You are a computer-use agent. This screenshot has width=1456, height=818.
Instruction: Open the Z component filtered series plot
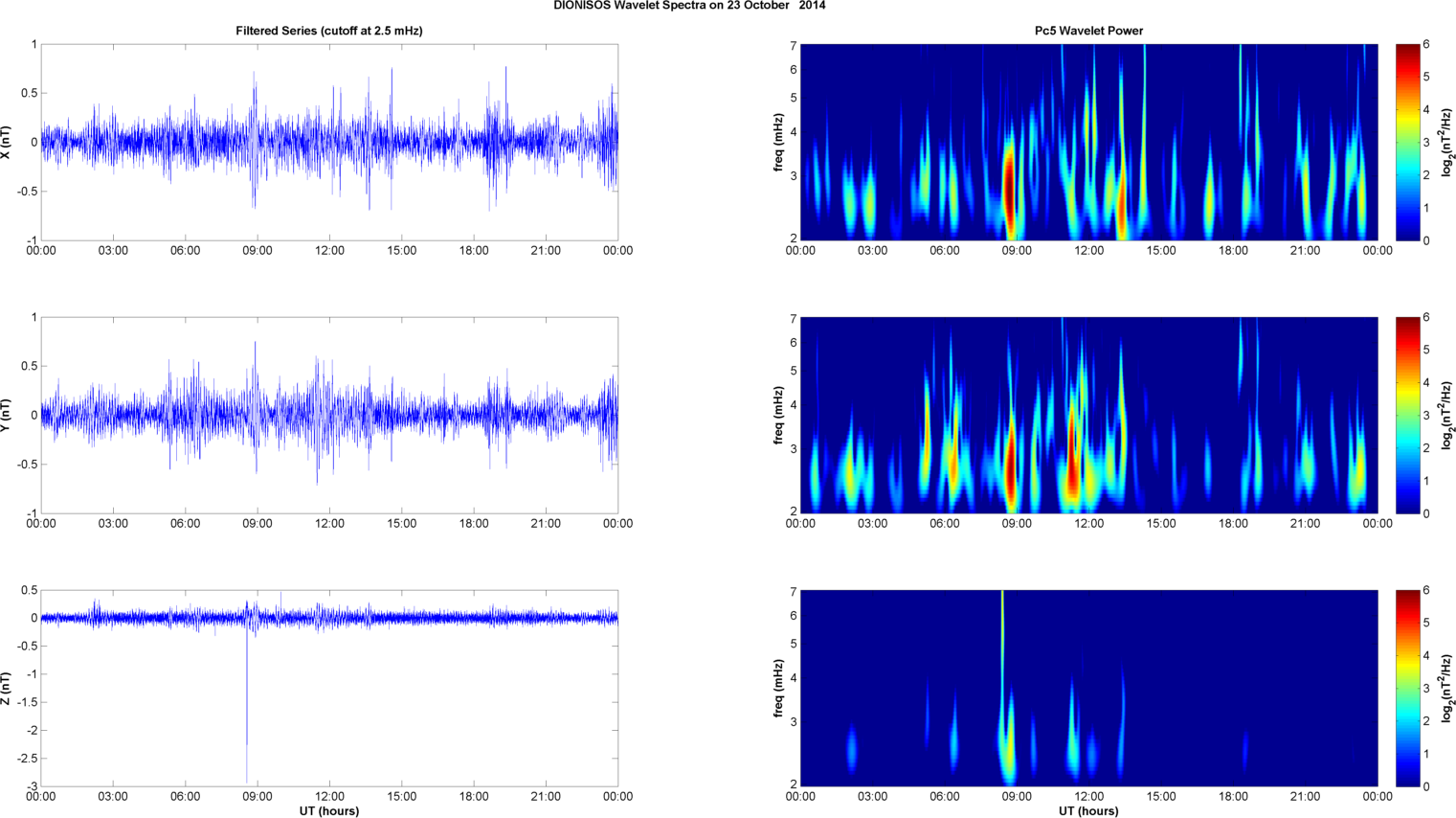point(329,688)
